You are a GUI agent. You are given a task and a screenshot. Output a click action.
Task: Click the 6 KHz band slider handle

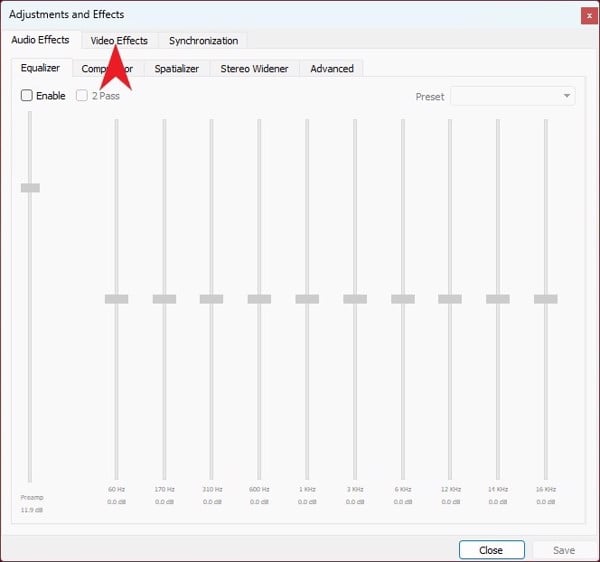click(x=403, y=299)
